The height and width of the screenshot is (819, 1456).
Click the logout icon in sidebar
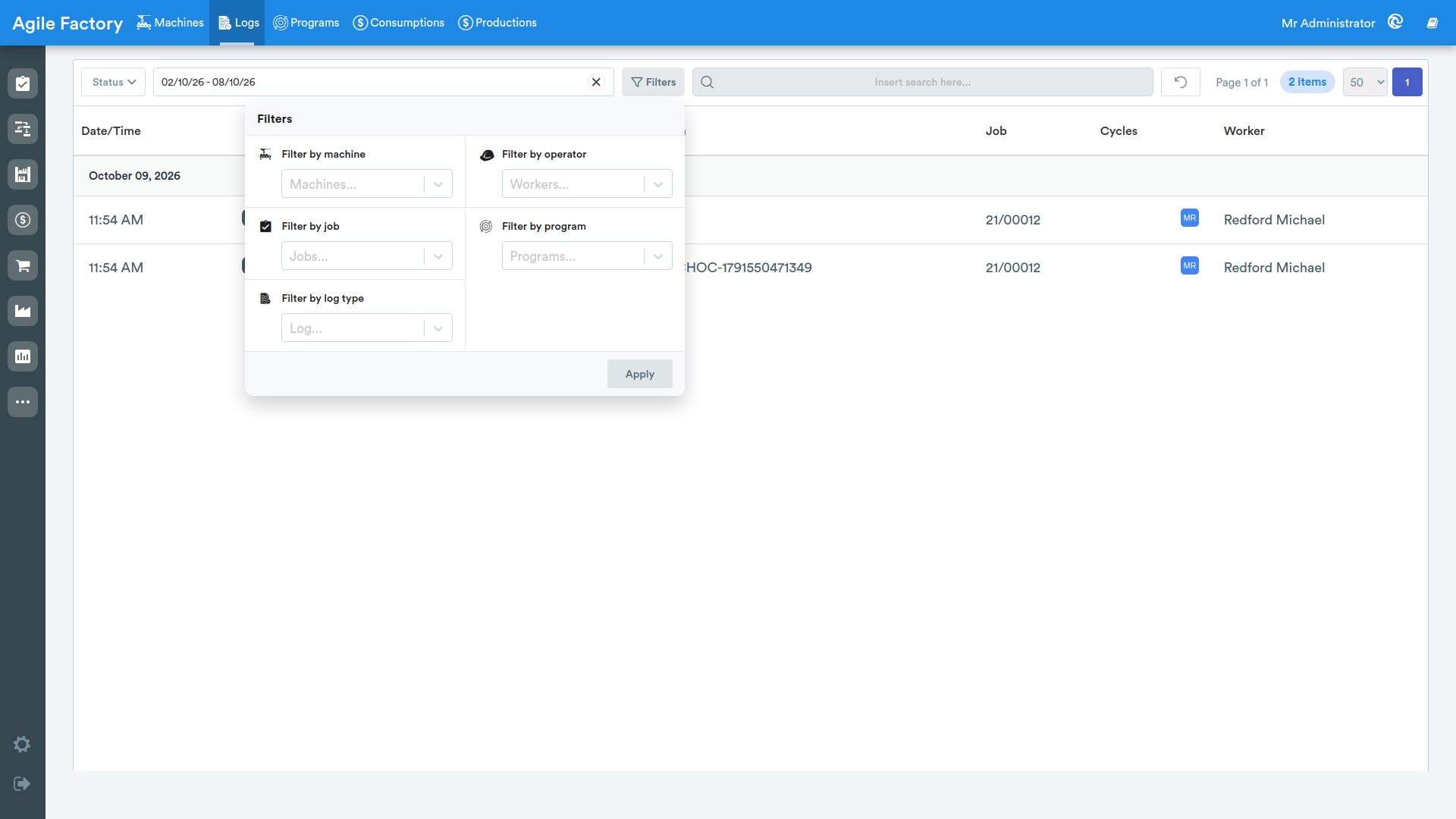22,783
